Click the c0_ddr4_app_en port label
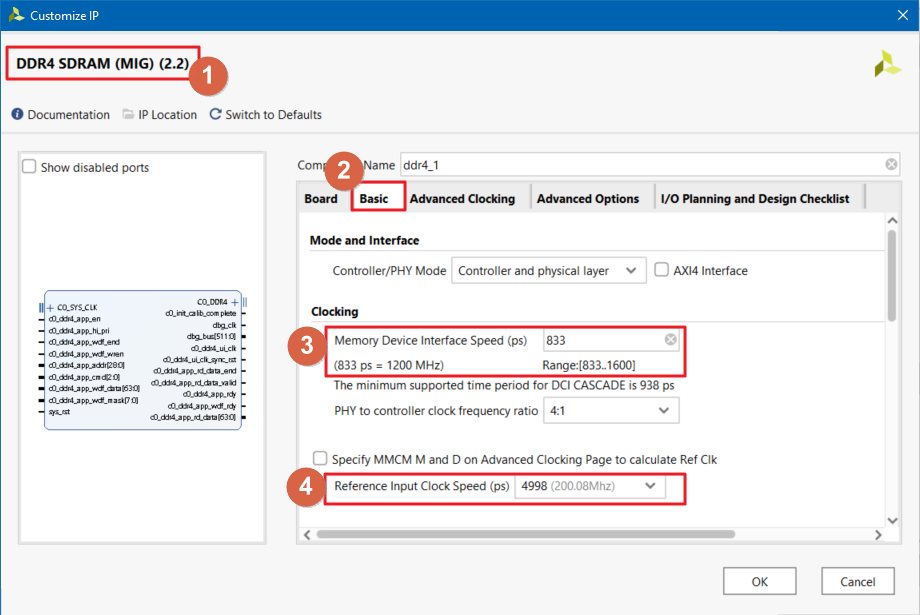Screen dimensions: 920x615 click(75, 319)
